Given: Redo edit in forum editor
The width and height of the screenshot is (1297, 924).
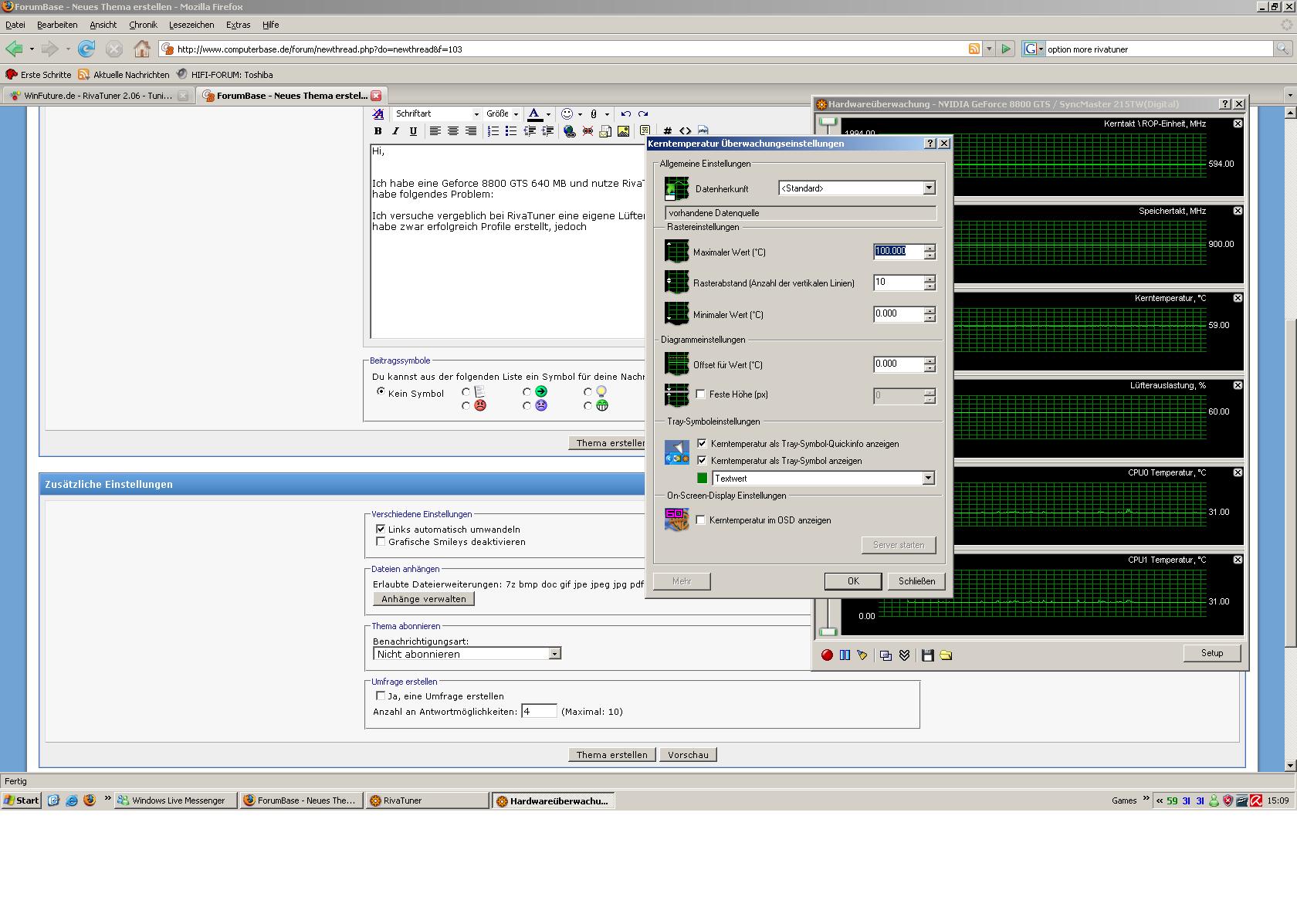Looking at the screenshot, I should point(643,113).
